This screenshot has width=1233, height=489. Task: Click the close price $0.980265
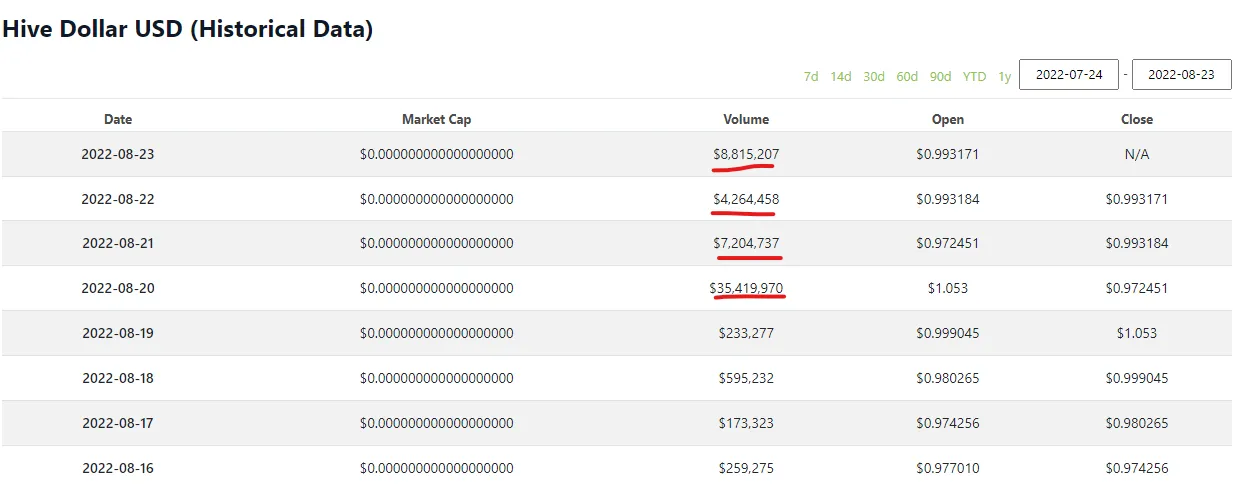click(x=1137, y=423)
